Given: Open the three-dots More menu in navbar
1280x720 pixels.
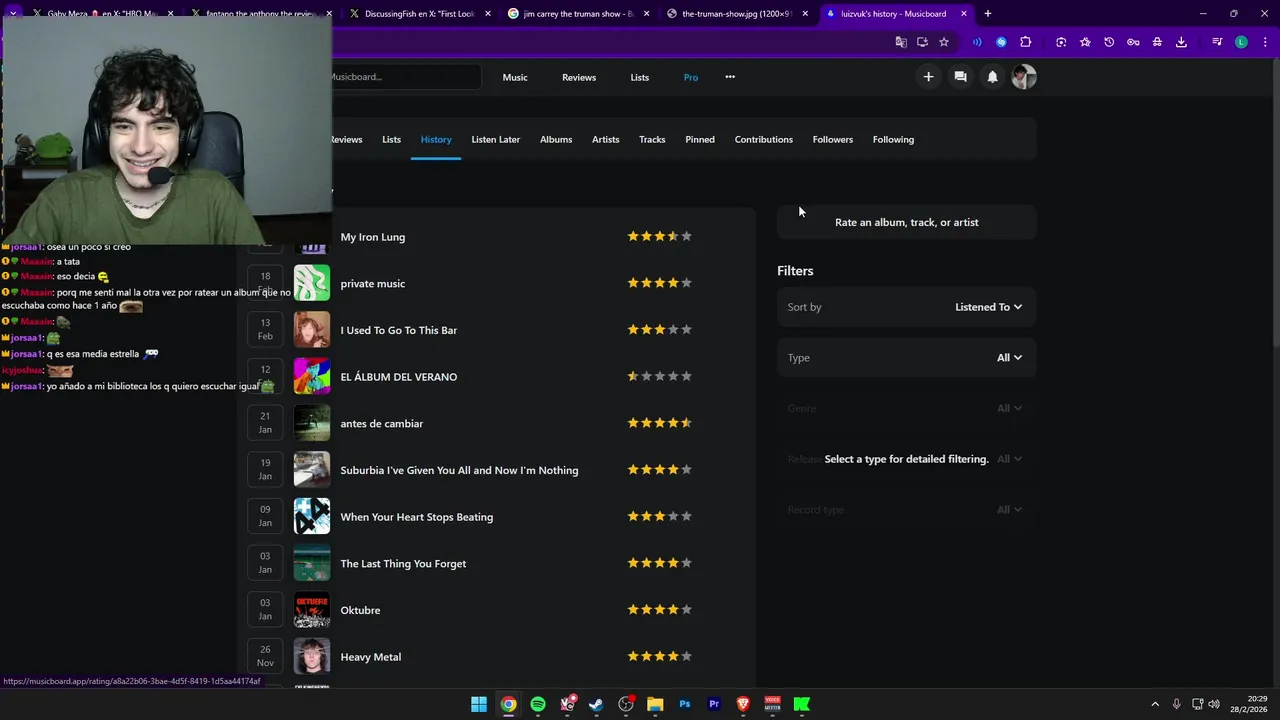Looking at the screenshot, I should point(730,77).
